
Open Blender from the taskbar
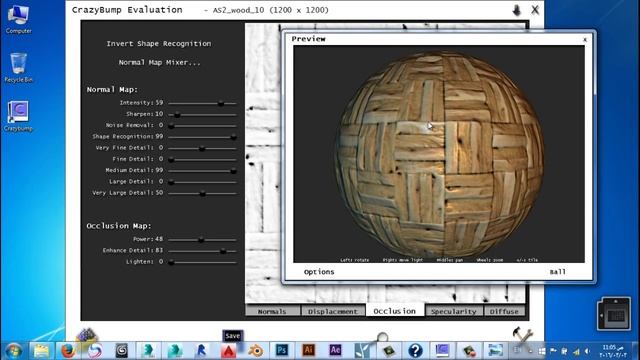tap(256, 351)
